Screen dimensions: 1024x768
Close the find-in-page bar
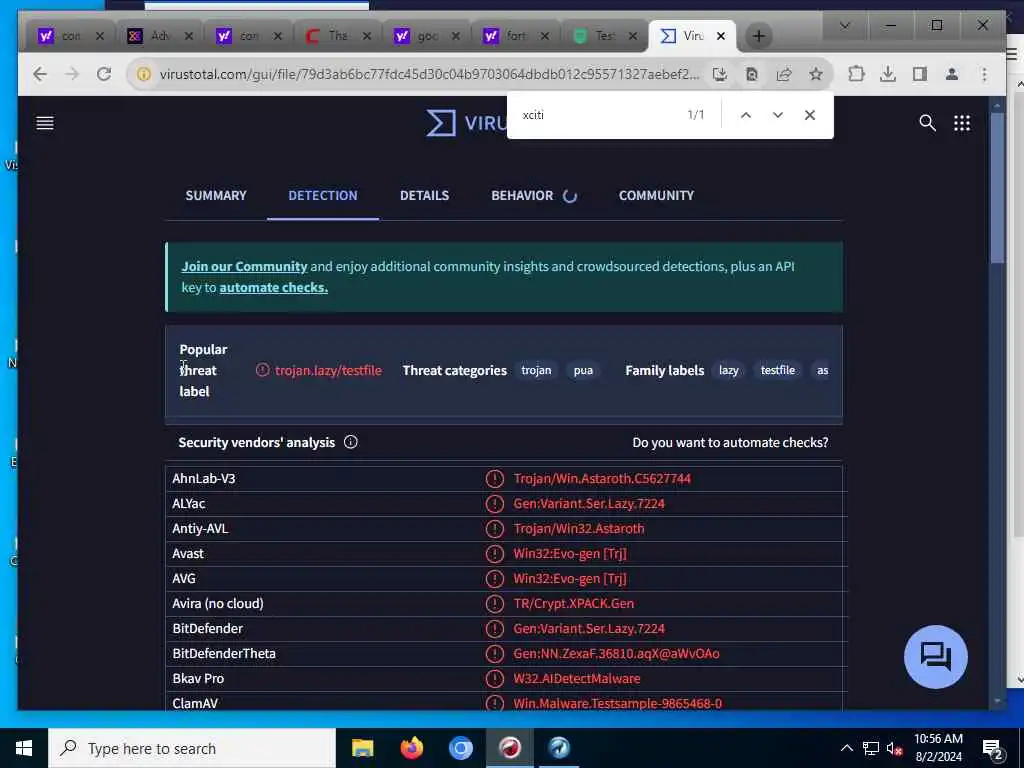coord(810,115)
